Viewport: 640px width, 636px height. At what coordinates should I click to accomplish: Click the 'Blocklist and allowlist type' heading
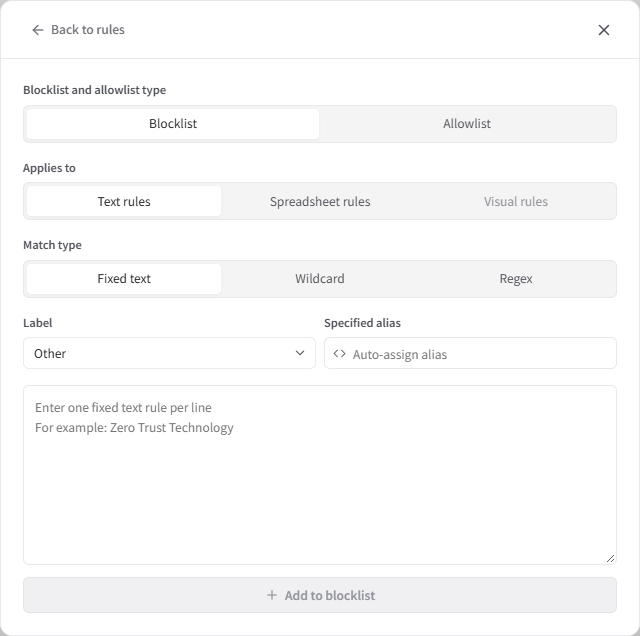(x=94, y=90)
